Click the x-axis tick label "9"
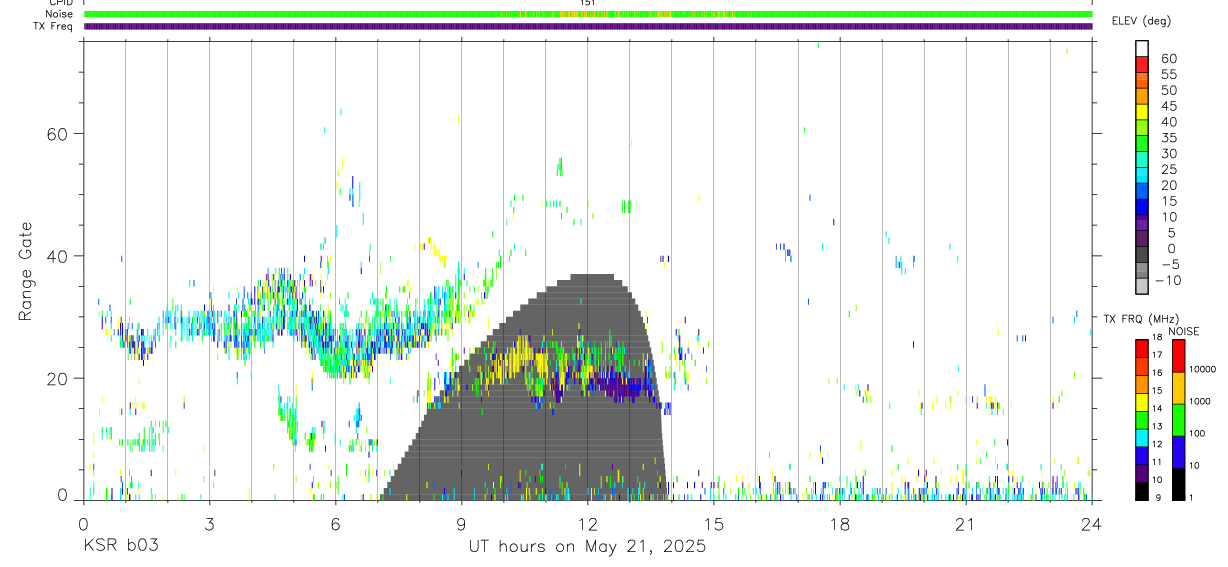 coord(462,524)
